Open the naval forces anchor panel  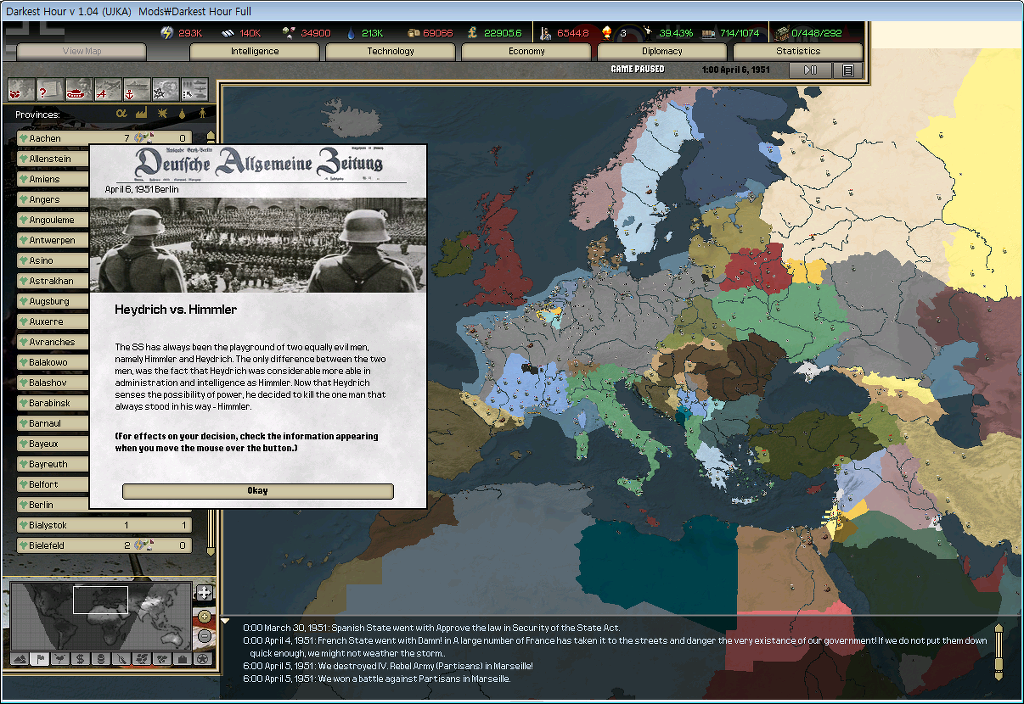[x=136, y=90]
